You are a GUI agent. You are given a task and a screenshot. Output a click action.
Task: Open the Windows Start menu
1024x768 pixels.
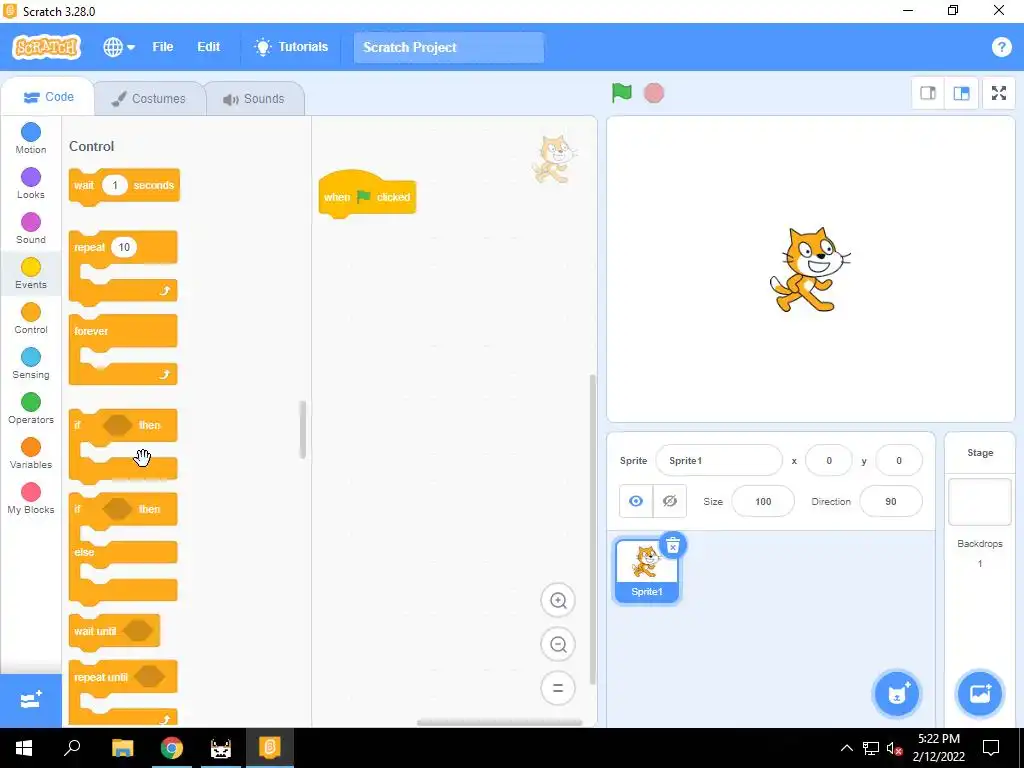click(24, 748)
